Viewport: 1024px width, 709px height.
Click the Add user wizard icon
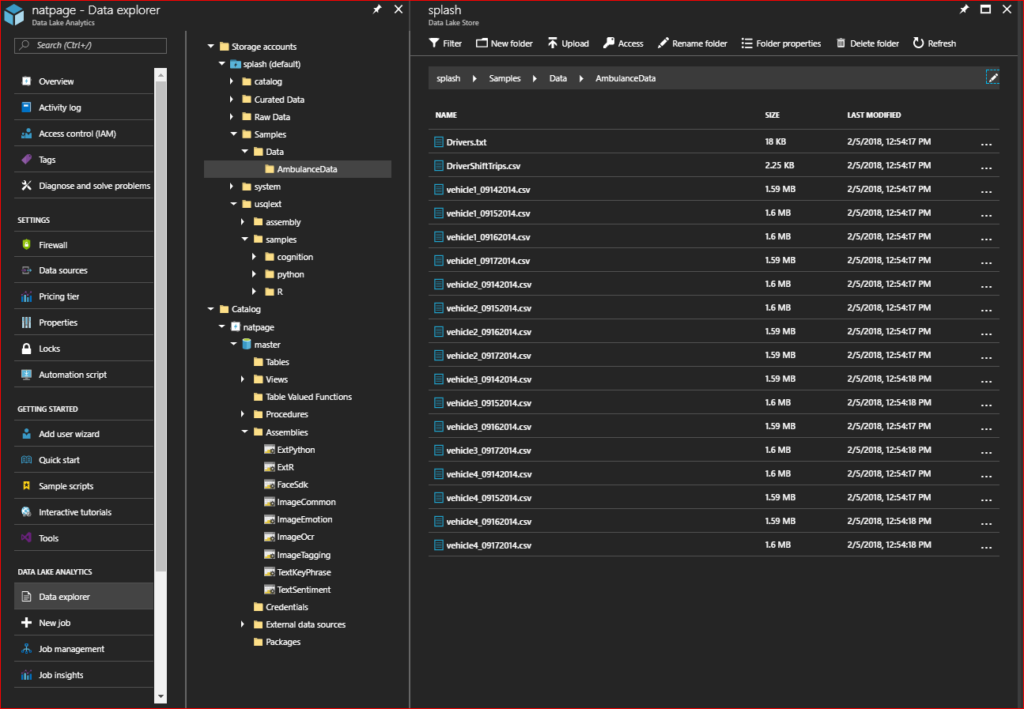26,433
